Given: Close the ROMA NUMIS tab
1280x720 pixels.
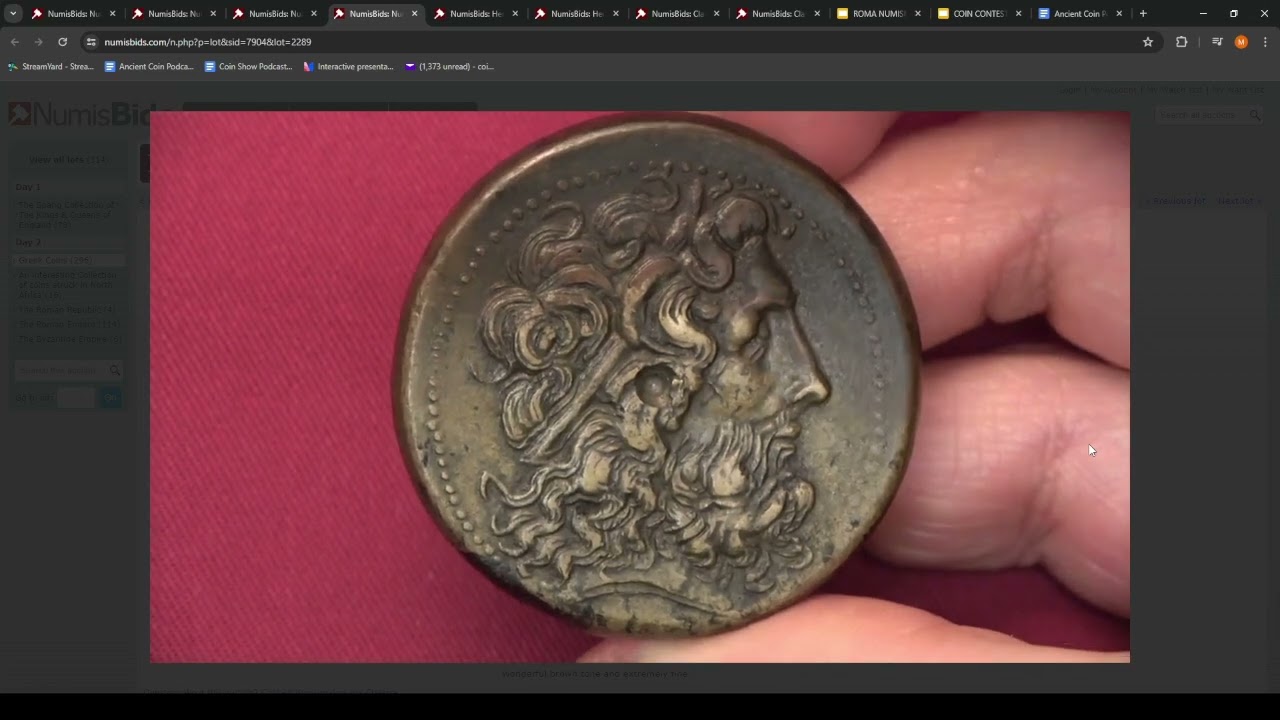Looking at the screenshot, I should [x=917, y=14].
